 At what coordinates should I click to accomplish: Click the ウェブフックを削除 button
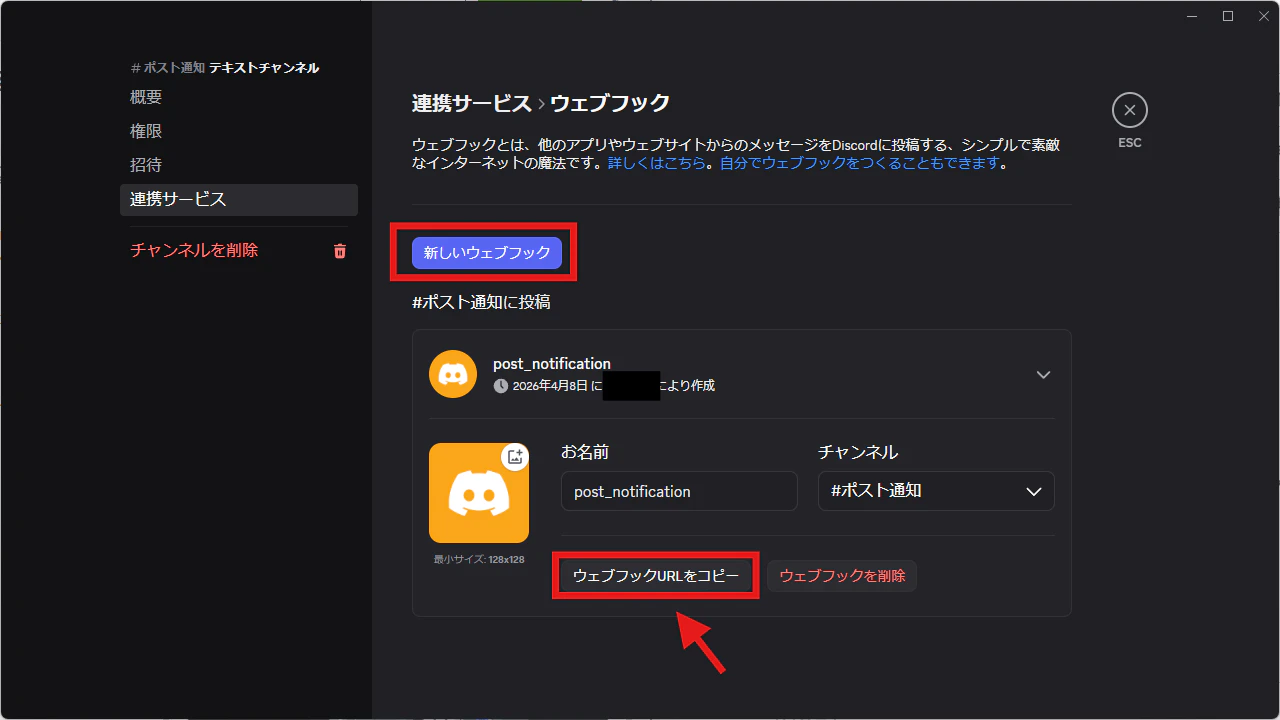point(842,575)
